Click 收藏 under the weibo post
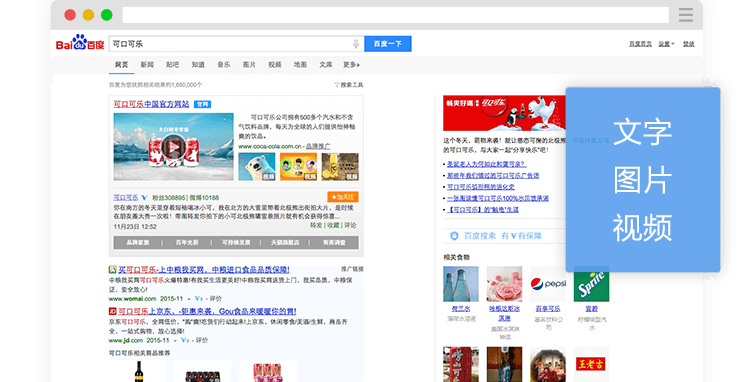The image size is (751, 382). point(333,225)
